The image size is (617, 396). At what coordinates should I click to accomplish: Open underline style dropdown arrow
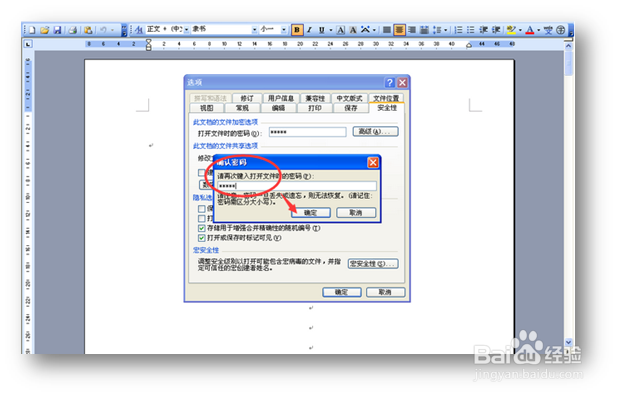click(331, 30)
